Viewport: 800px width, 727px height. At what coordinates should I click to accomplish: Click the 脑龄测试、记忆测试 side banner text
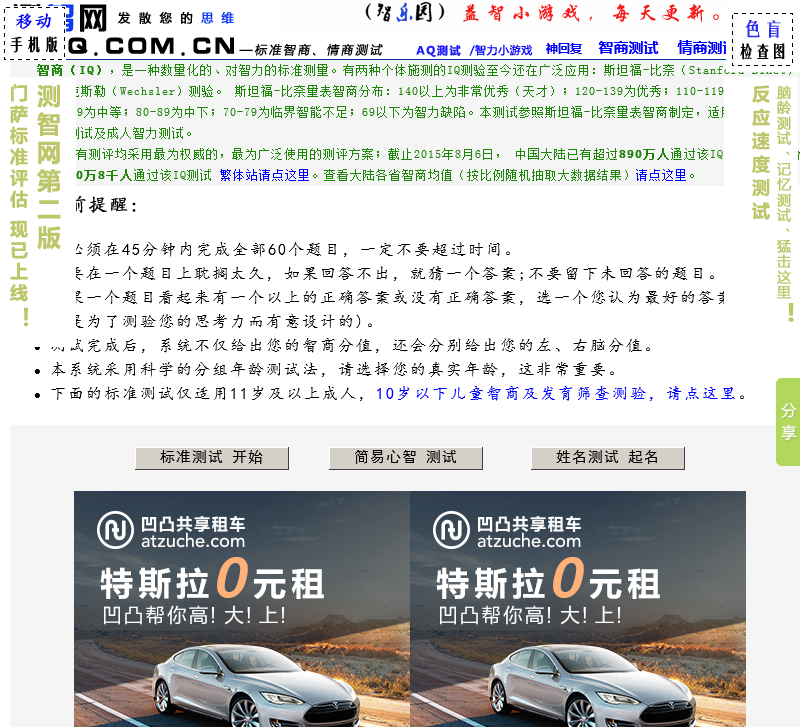pos(784,204)
